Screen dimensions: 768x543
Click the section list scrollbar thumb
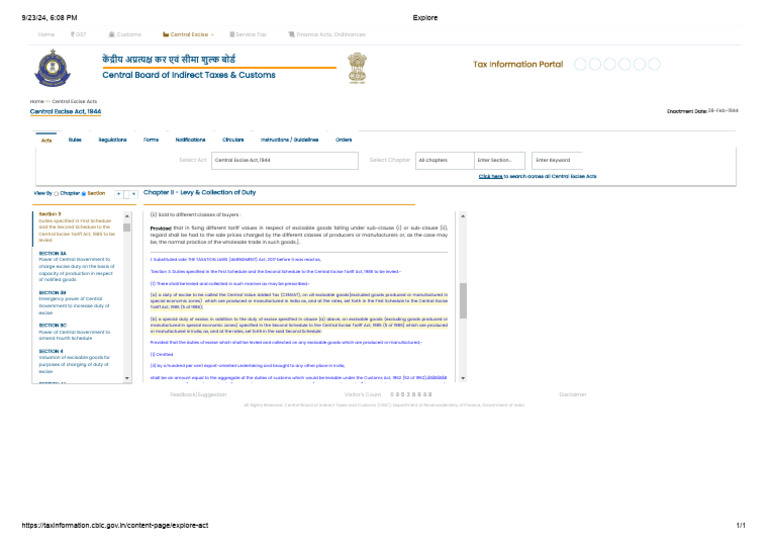tap(127, 228)
